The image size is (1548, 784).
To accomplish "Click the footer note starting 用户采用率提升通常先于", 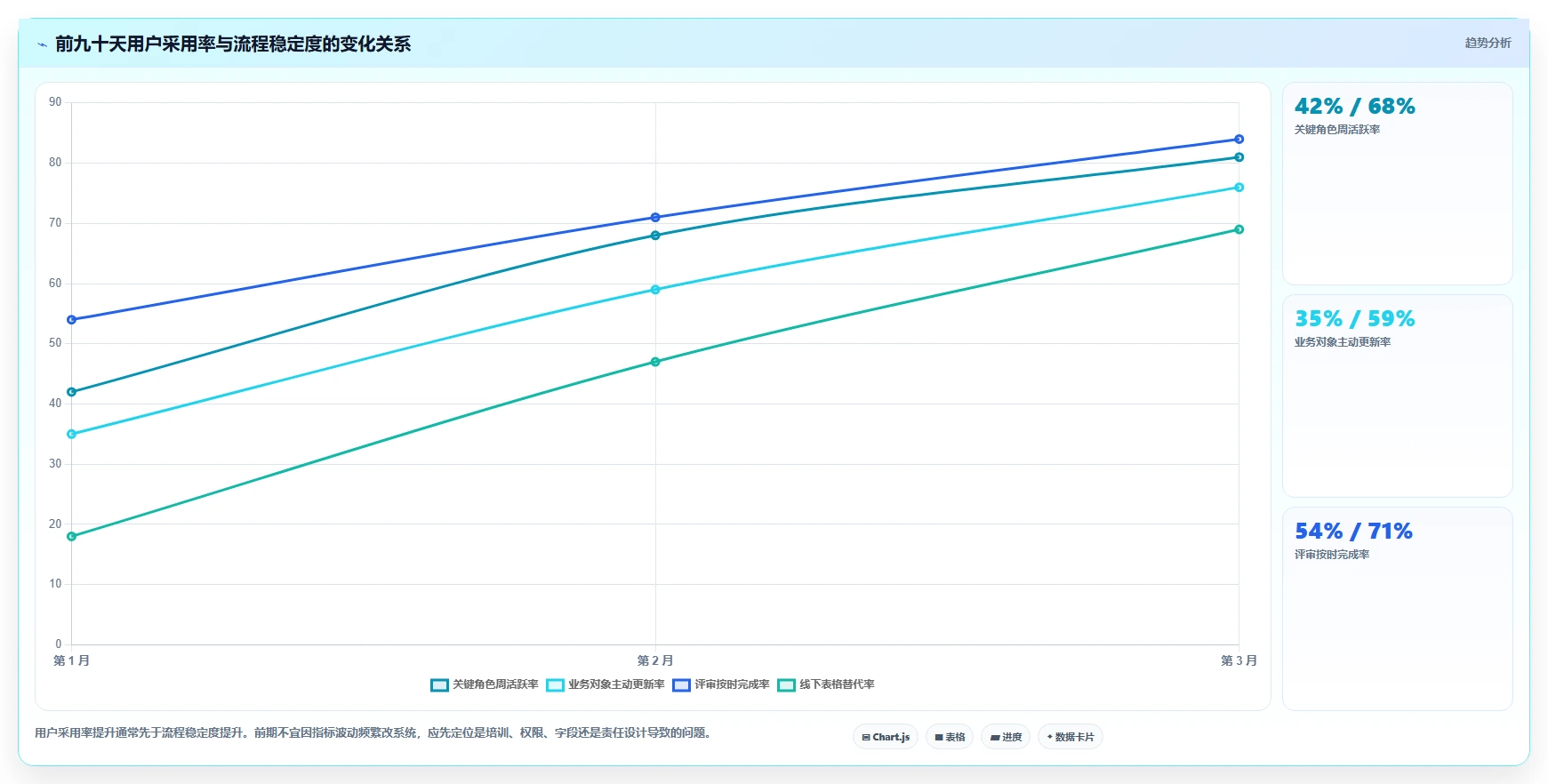I will [375, 733].
